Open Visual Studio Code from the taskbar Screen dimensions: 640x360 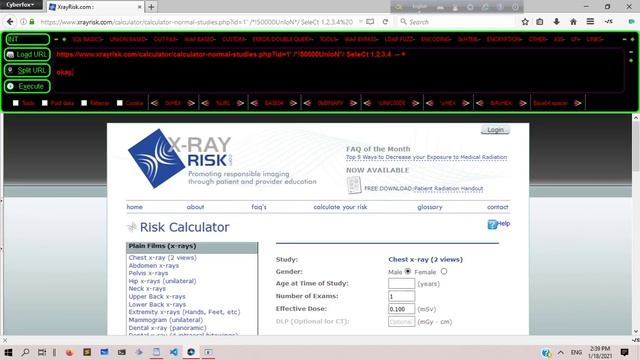click(x=174, y=352)
